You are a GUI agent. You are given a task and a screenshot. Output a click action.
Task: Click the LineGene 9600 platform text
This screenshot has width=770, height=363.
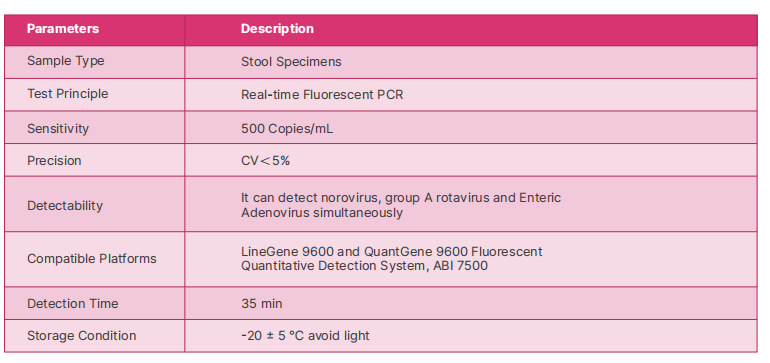(392, 251)
